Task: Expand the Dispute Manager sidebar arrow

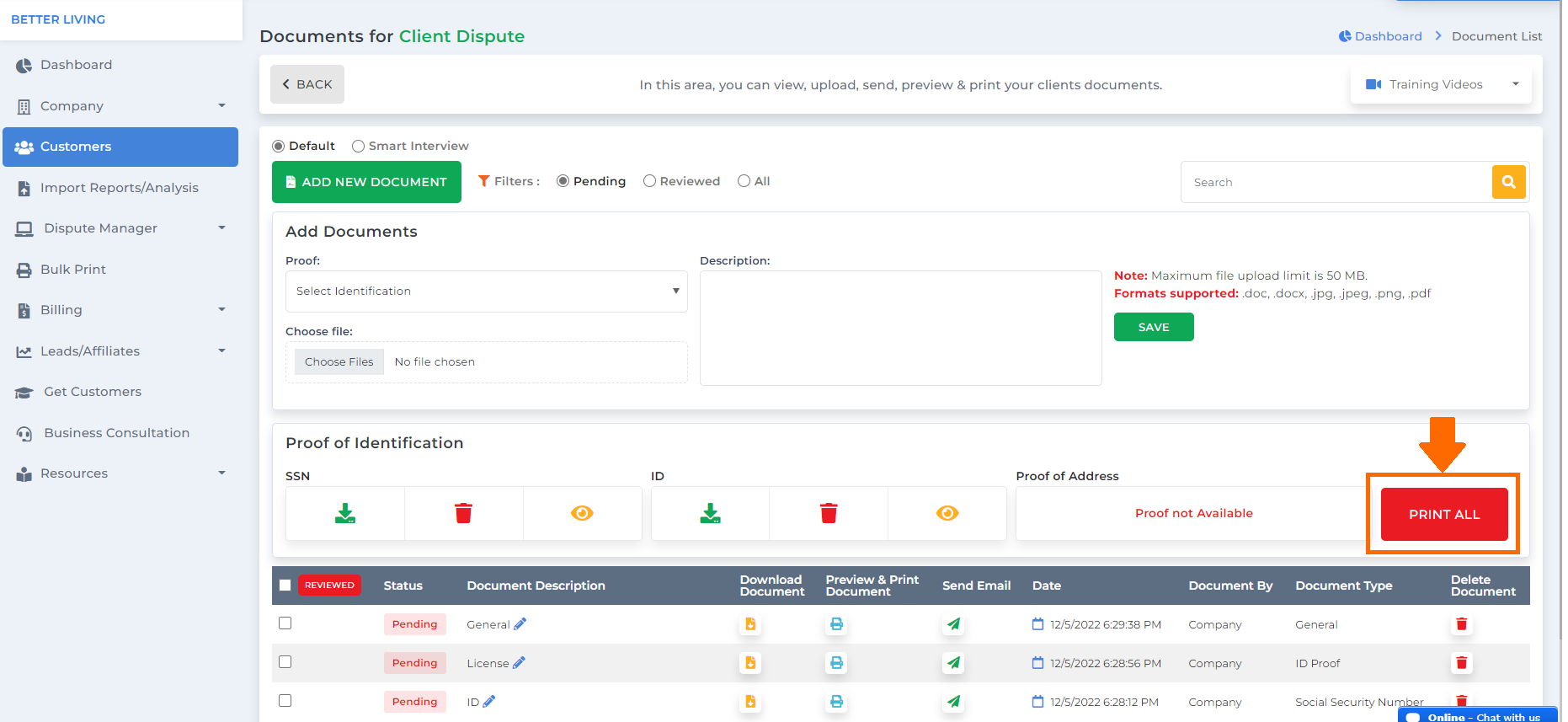Action: click(222, 227)
